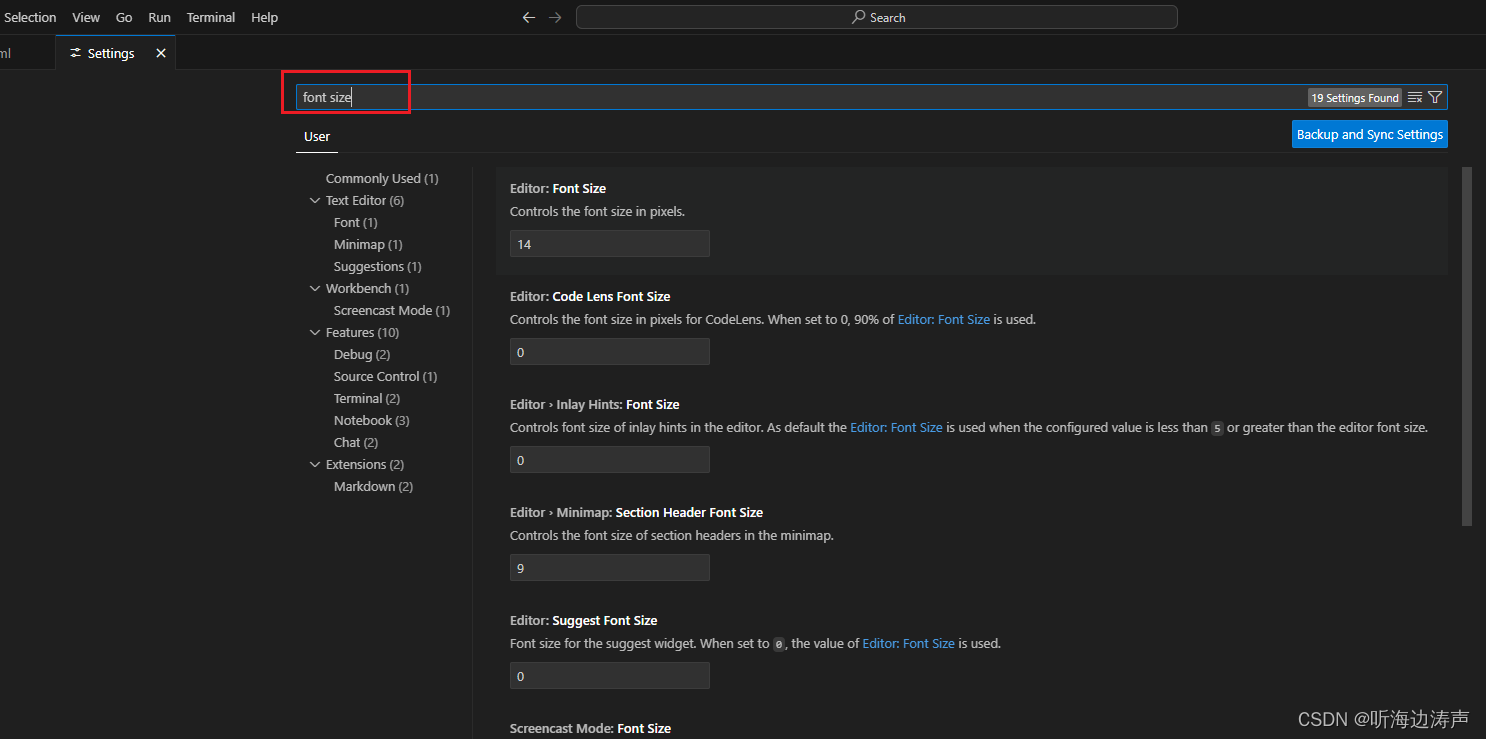The image size is (1486, 739).
Task: Click 'Controls the font size in pixels.' description
Action: tap(597, 212)
